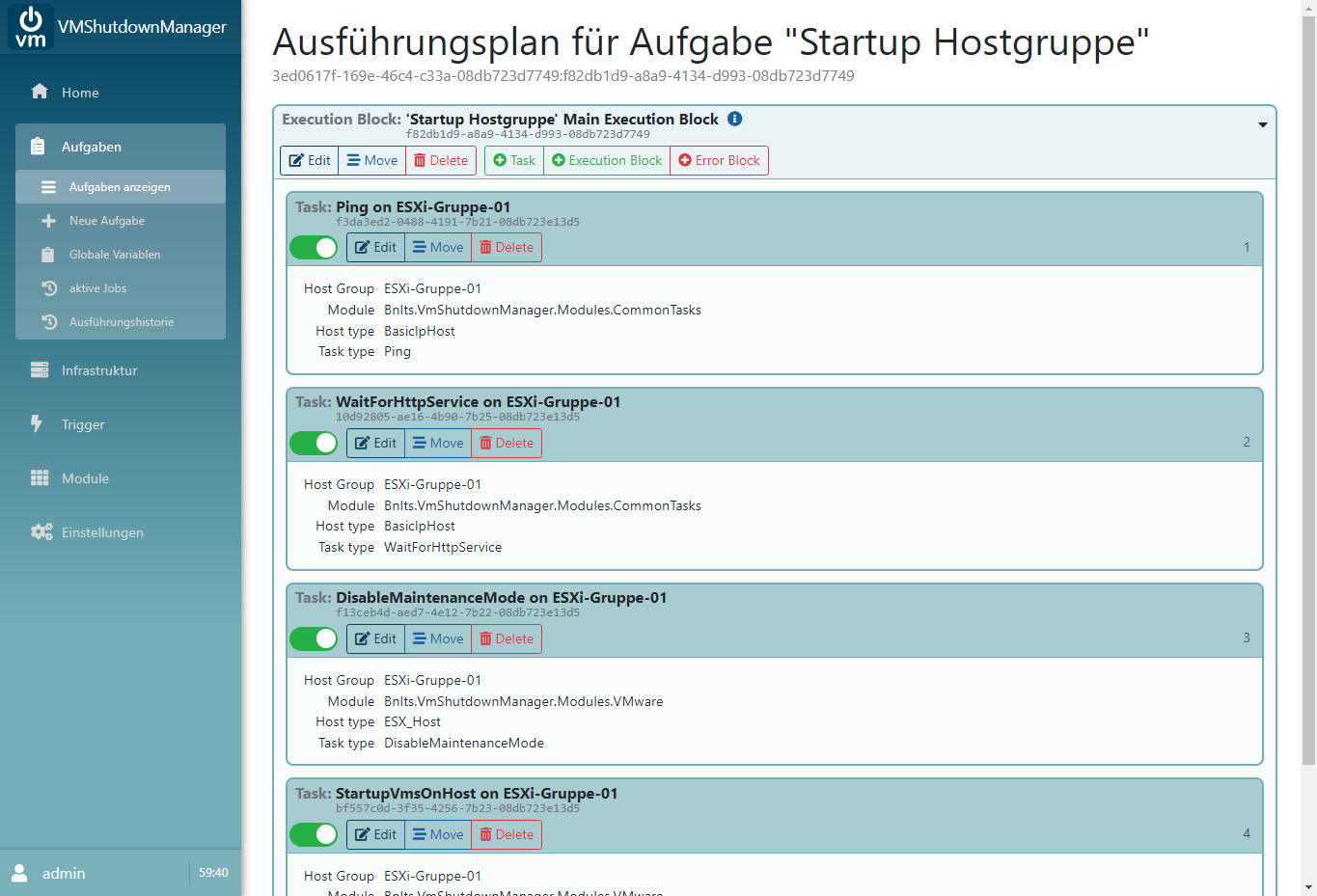Click the admin username in sidebar
Screen dimensions: 1317x896
pos(64,873)
